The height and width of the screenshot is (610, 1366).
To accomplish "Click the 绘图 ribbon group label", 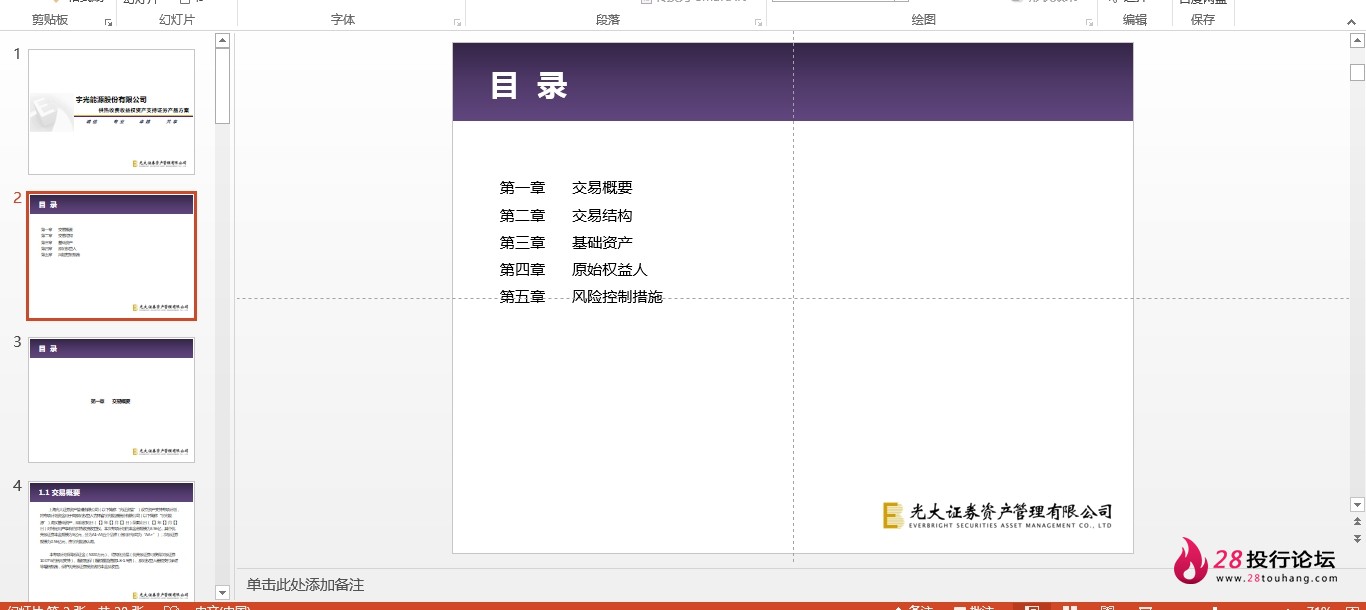I will click(924, 20).
